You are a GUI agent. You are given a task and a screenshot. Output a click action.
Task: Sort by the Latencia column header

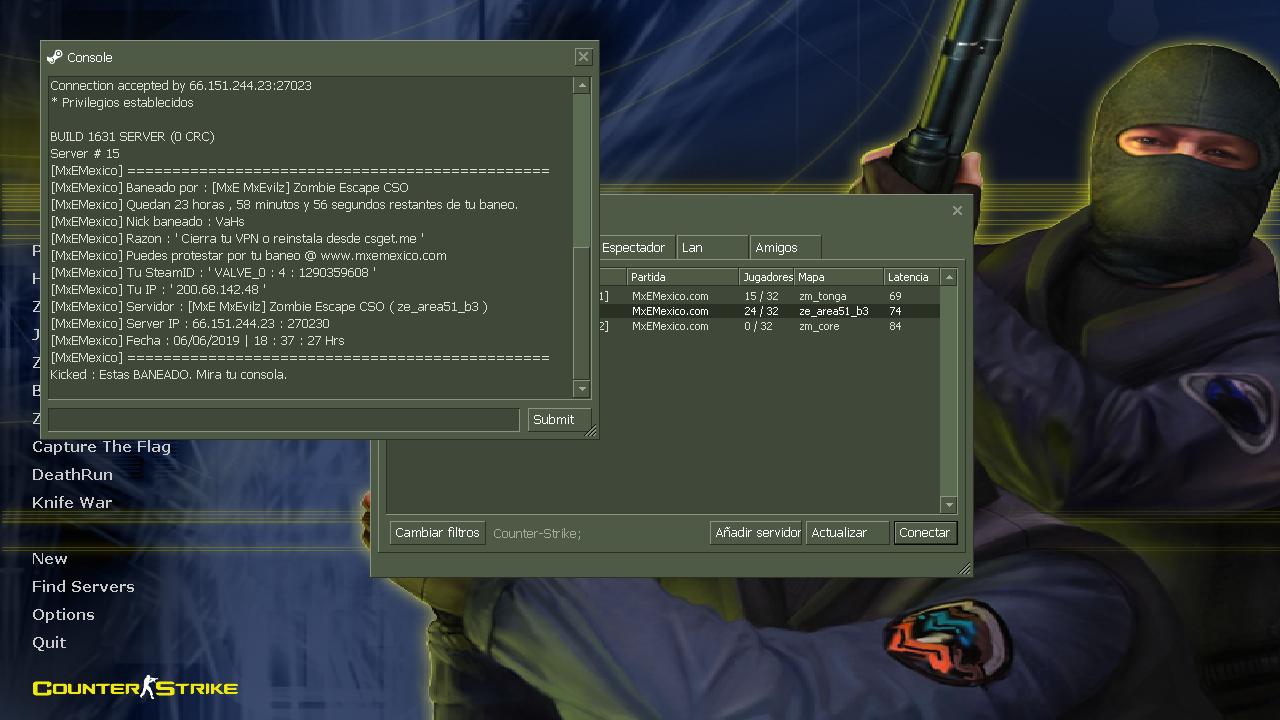pyautogui.click(x=912, y=277)
